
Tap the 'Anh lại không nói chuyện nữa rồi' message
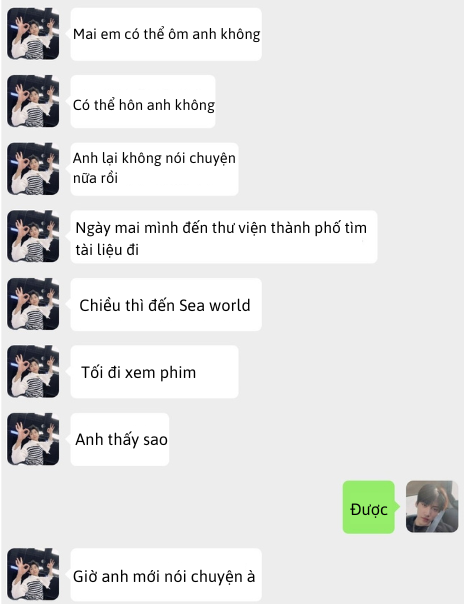pos(154,169)
